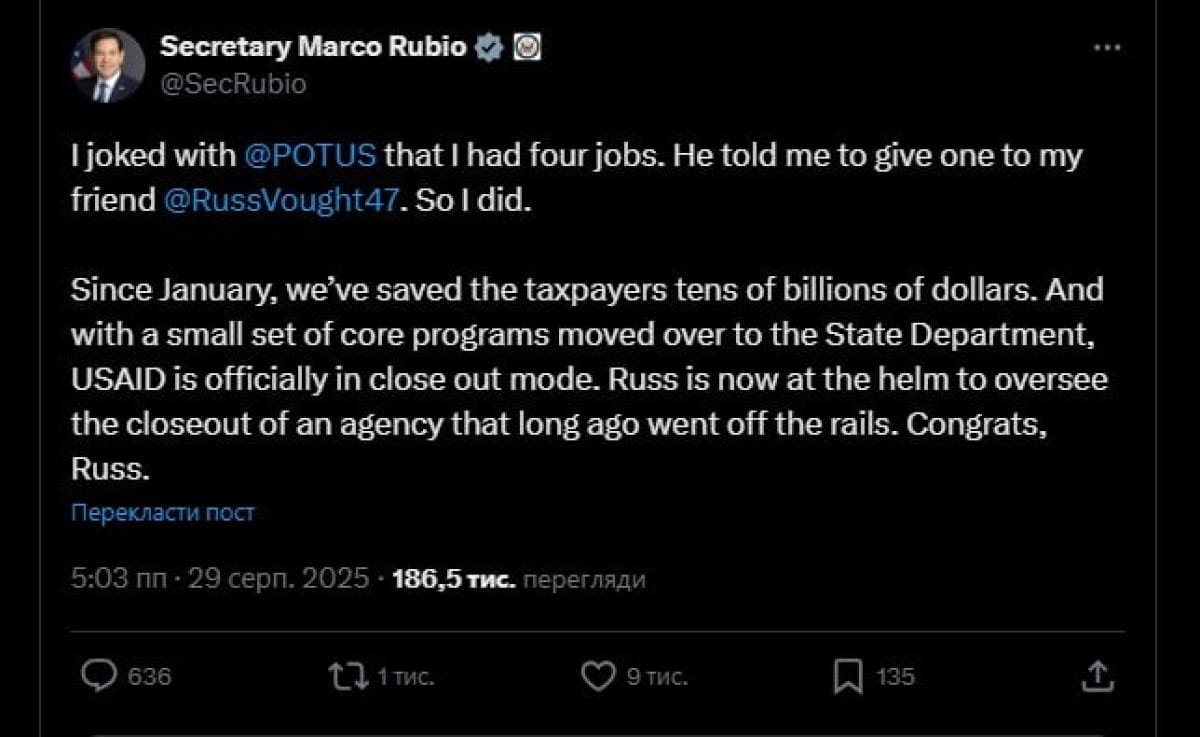Screen dimensions: 1200x737
Task: Open the @POTUS mention link
Action: pyautogui.click(x=310, y=156)
